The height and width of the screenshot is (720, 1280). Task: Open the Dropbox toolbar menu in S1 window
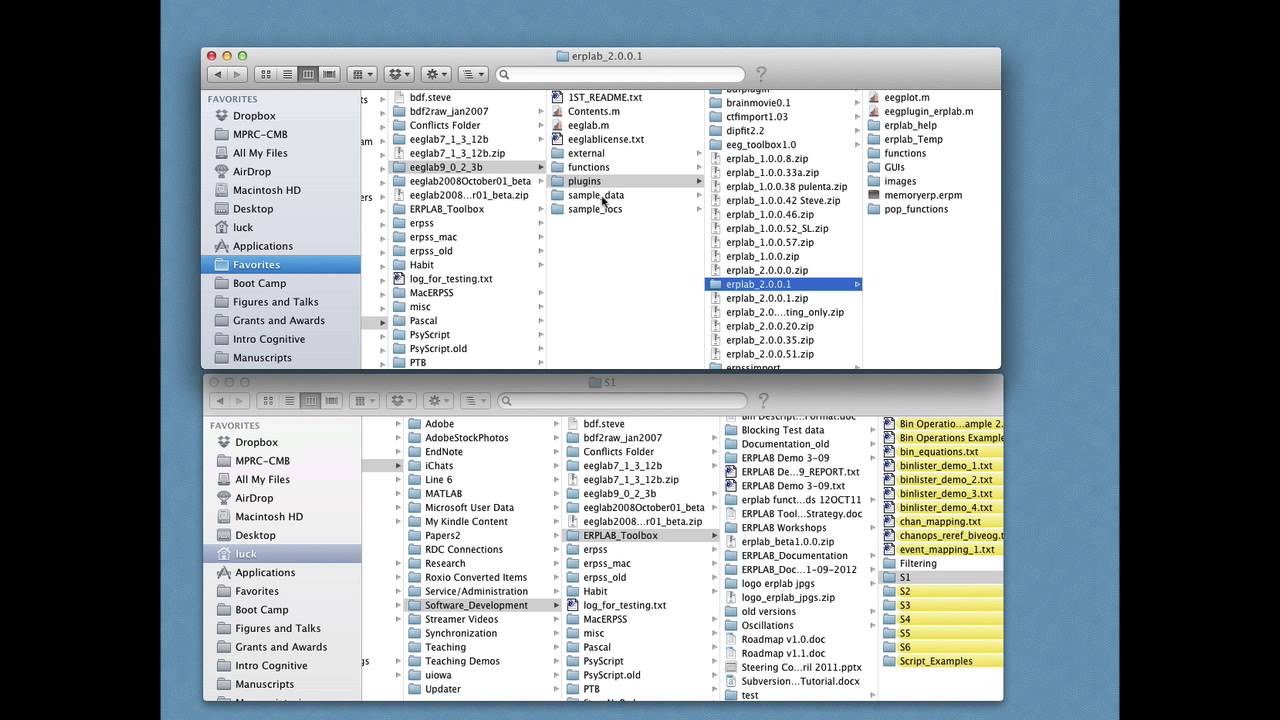[401, 400]
